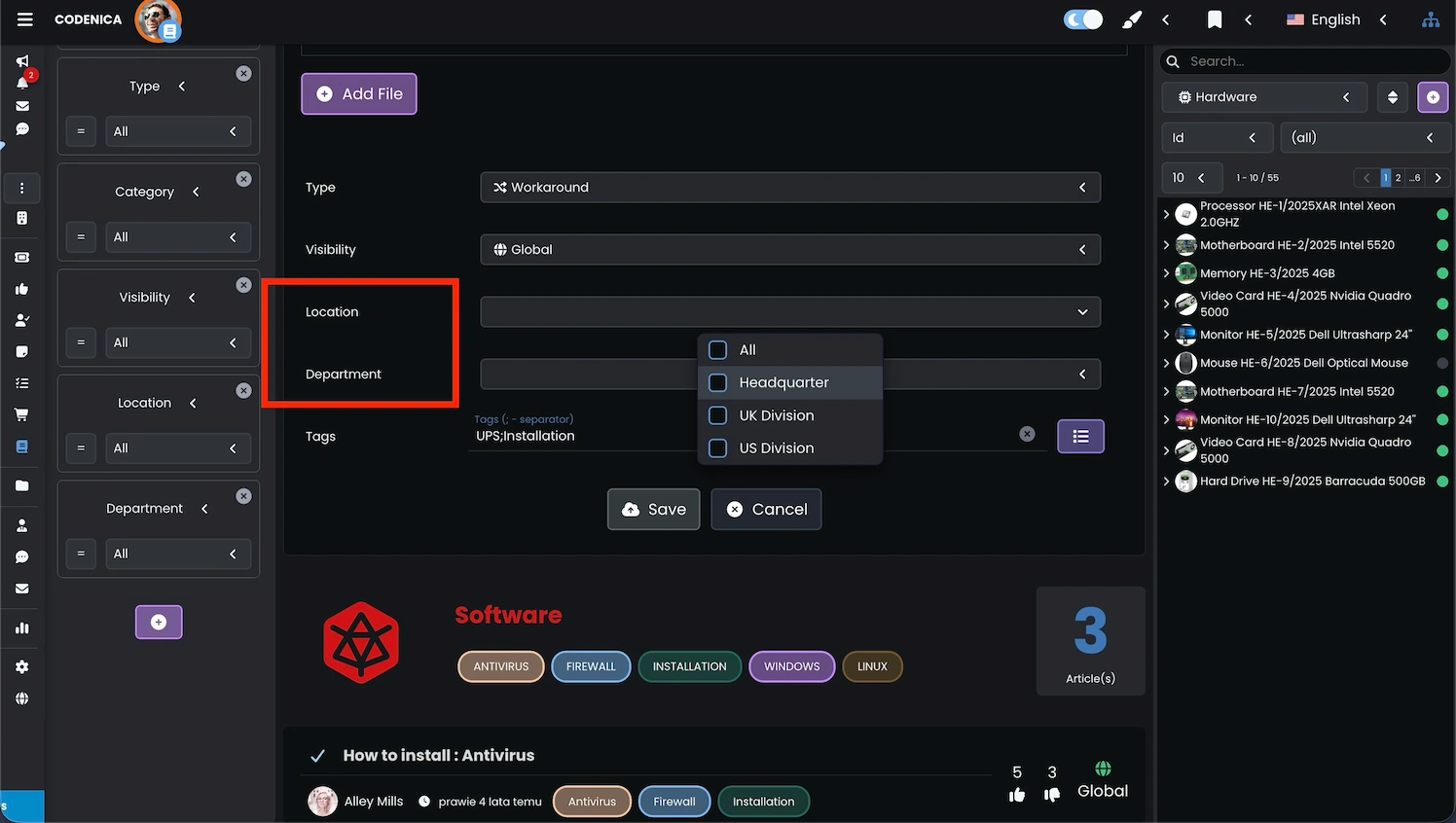Open the hamburger menu icon

pos(25,19)
